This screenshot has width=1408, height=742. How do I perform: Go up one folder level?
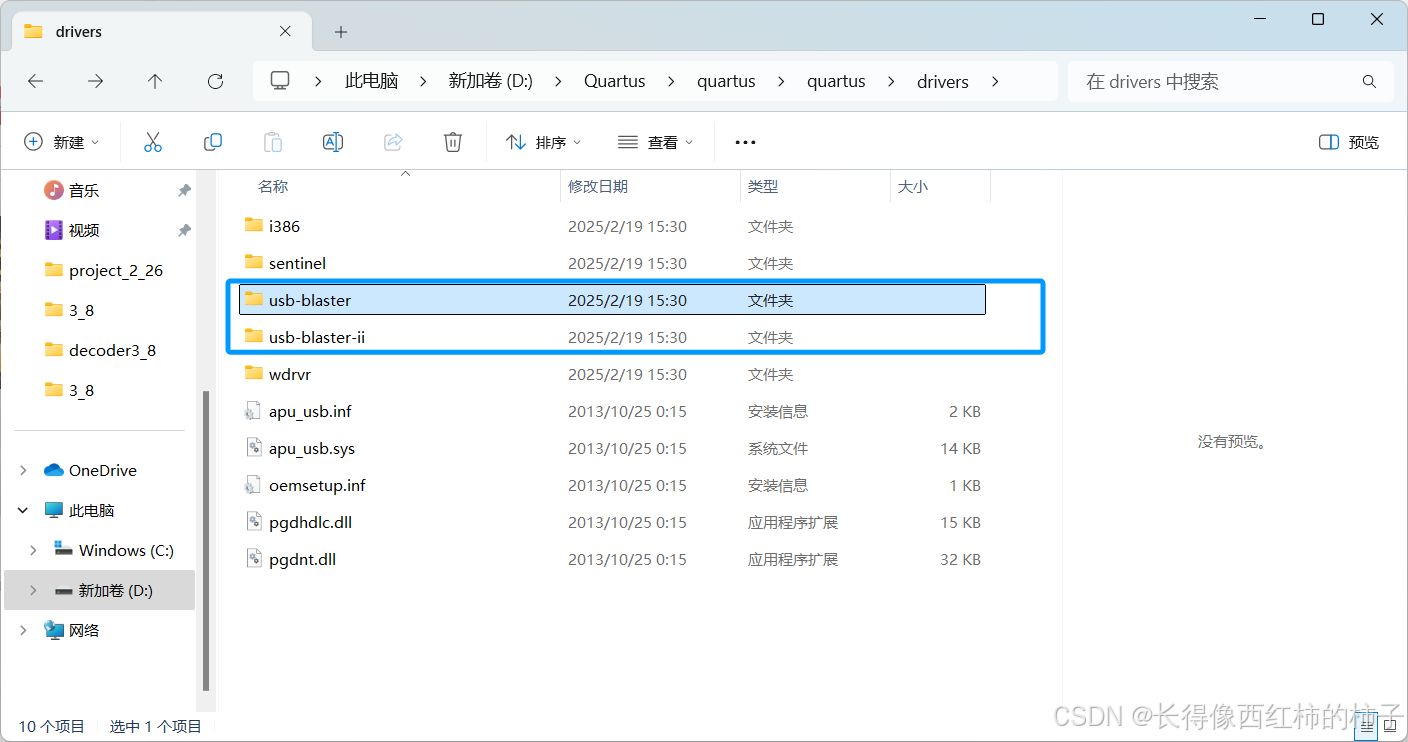click(x=155, y=81)
